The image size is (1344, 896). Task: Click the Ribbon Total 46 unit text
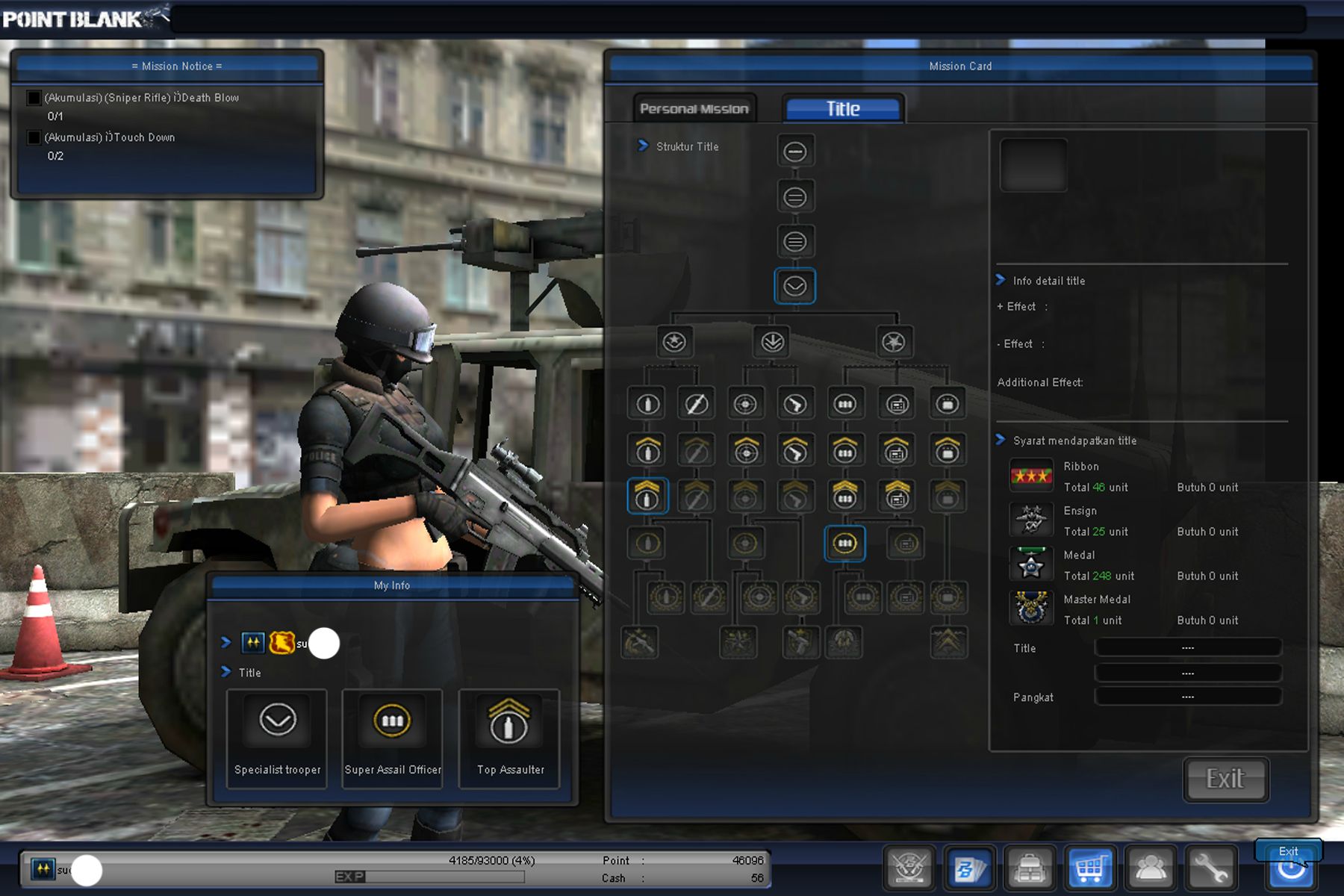pyautogui.click(x=1095, y=488)
